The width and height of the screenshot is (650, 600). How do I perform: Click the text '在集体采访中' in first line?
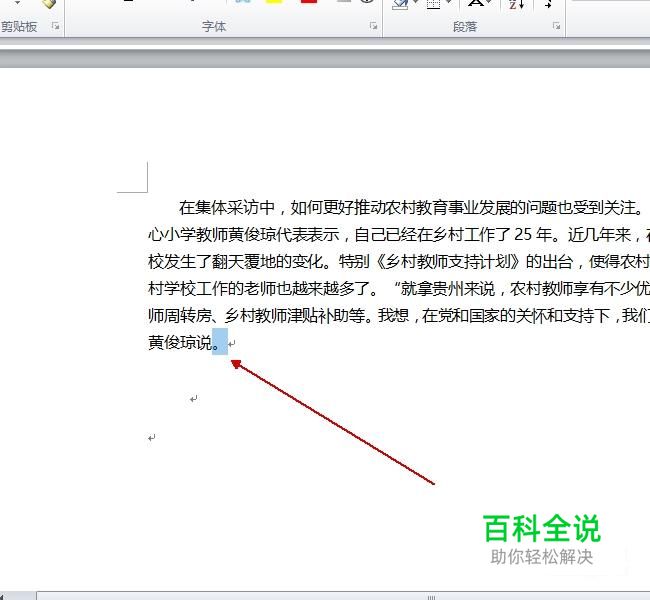pos(227,207)
